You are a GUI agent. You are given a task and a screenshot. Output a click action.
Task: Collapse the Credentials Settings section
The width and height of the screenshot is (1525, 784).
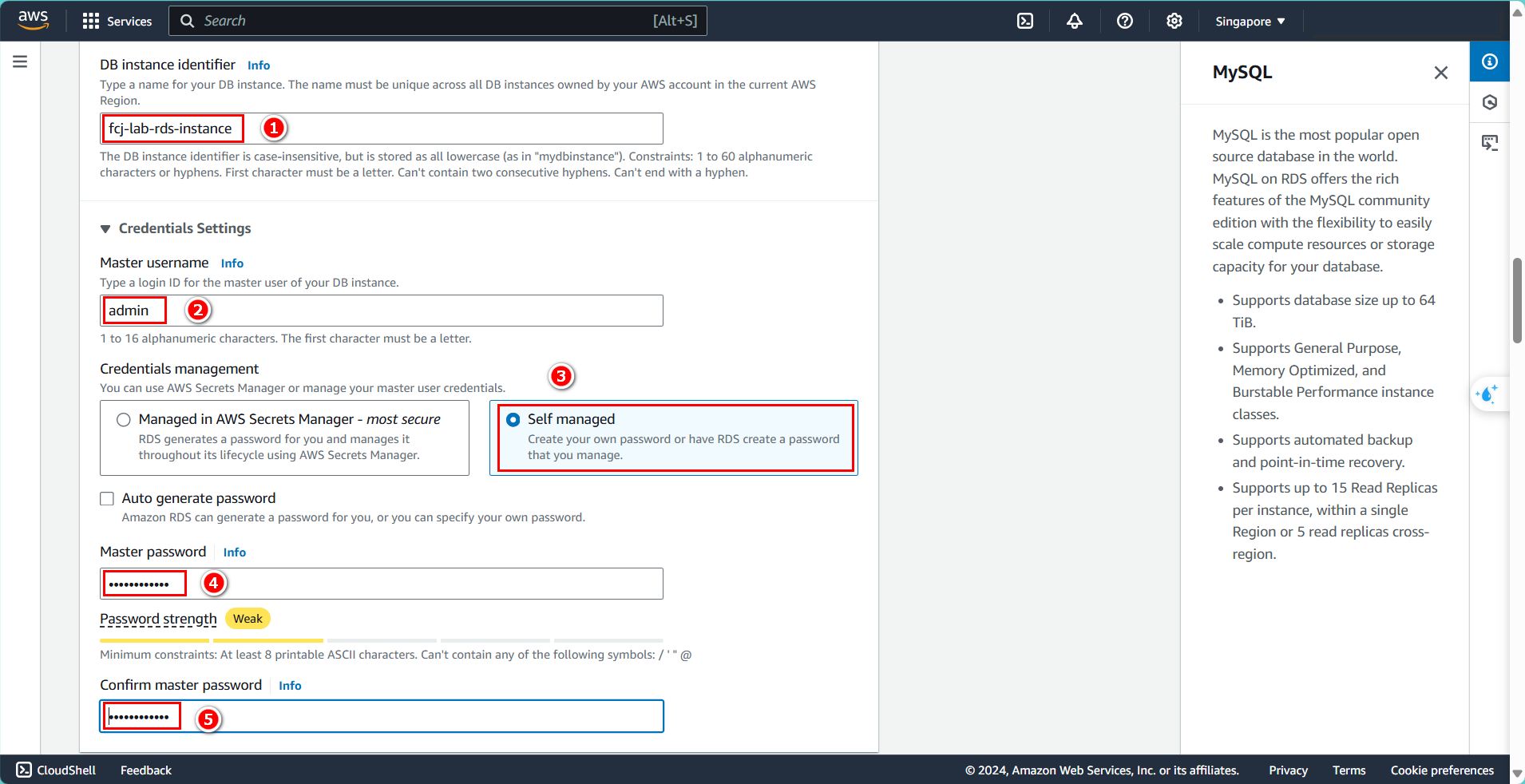[x=105, y=228]
